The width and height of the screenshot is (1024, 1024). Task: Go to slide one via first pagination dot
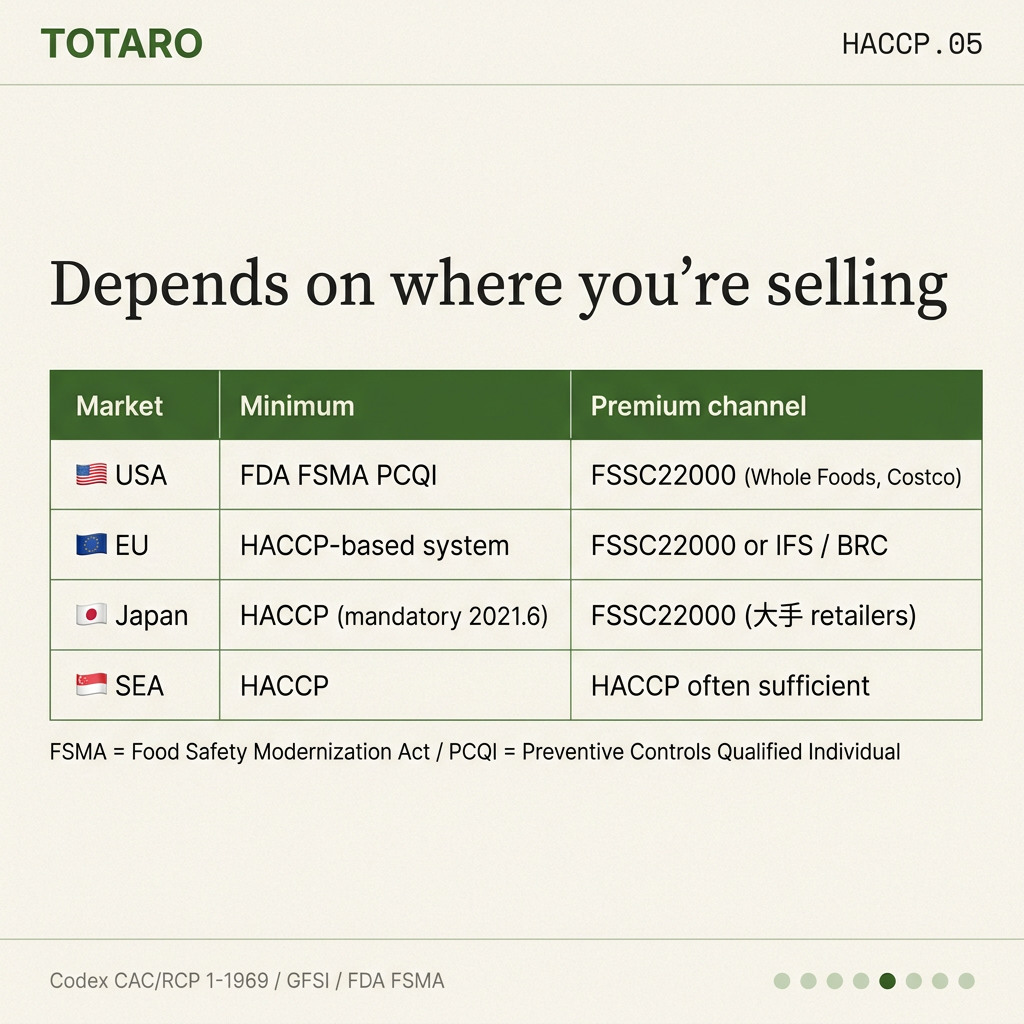782,980
